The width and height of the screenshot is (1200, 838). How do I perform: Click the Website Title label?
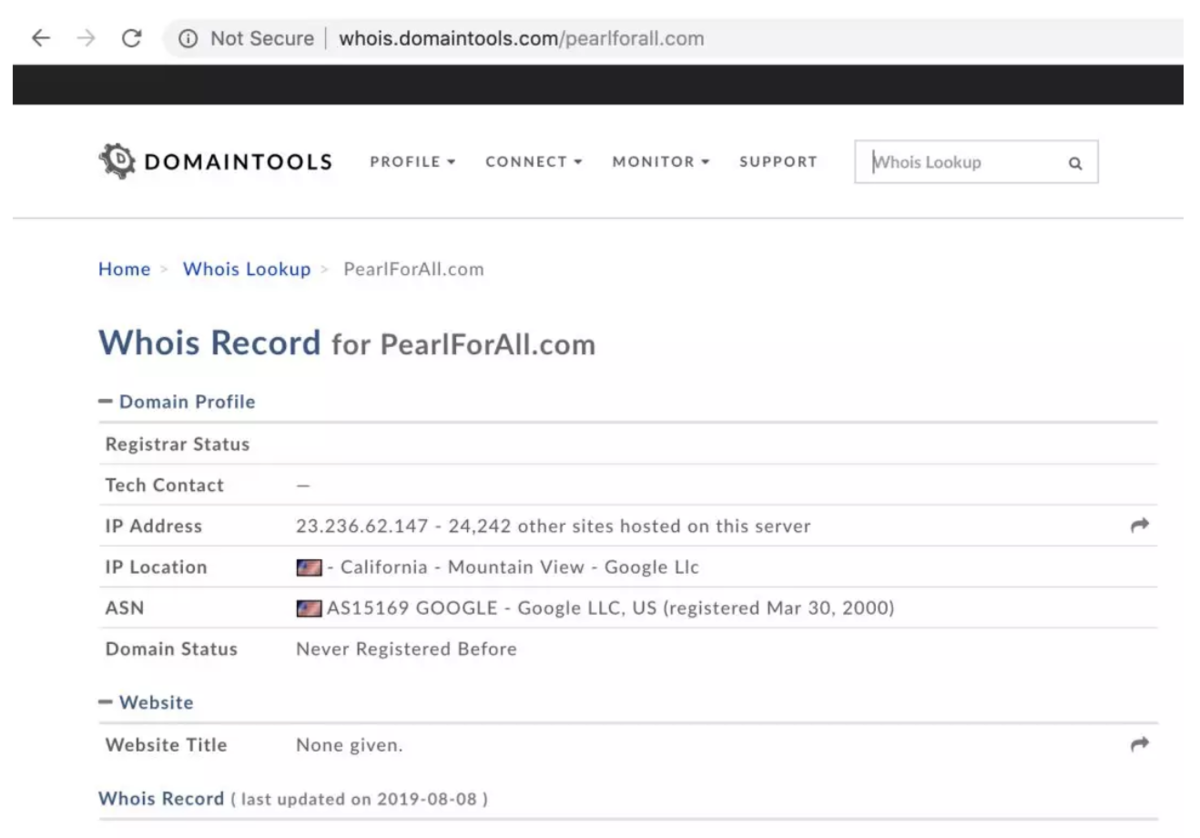pos(166,745)
